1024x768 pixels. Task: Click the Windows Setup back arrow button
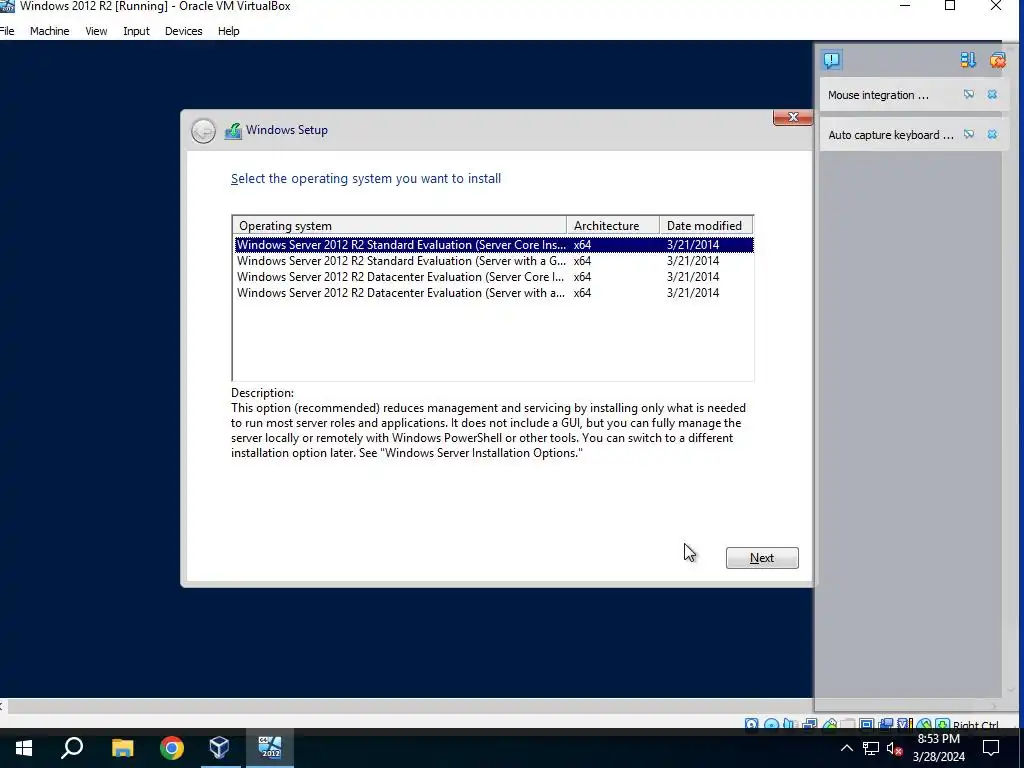click(203, 131)
